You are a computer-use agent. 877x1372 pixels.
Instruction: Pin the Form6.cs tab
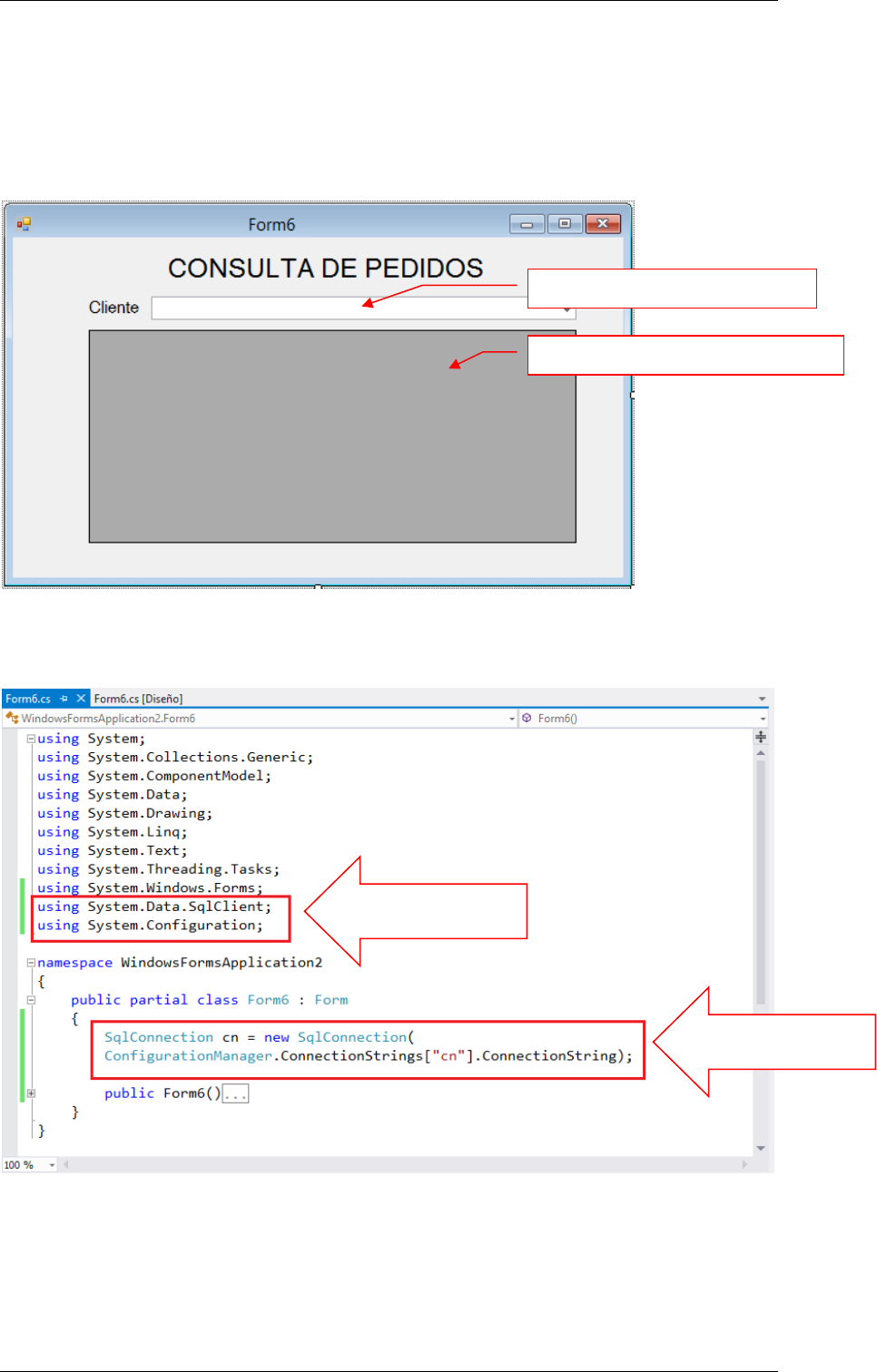(64, 699)
